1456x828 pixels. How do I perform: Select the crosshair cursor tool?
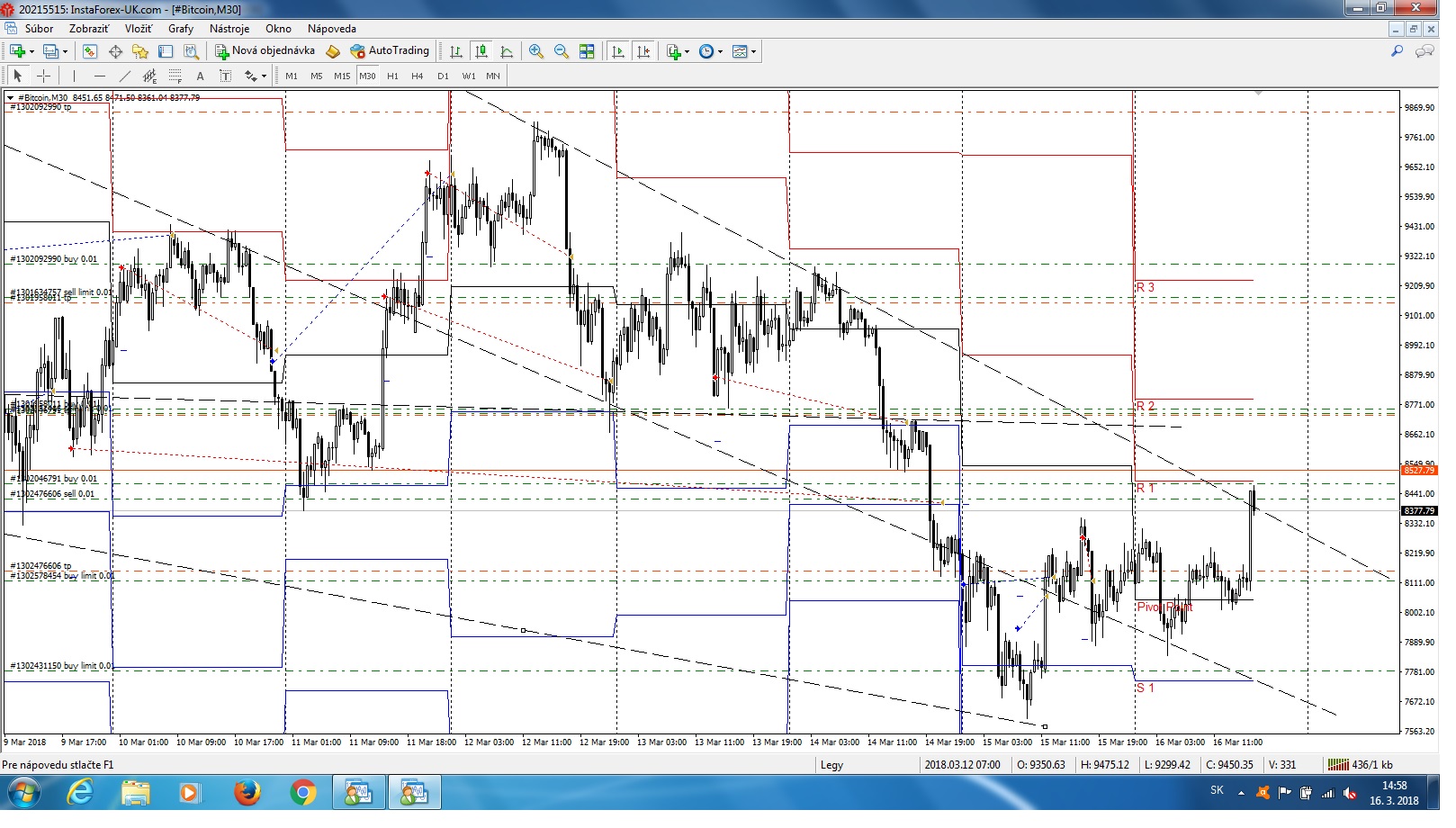43,76
